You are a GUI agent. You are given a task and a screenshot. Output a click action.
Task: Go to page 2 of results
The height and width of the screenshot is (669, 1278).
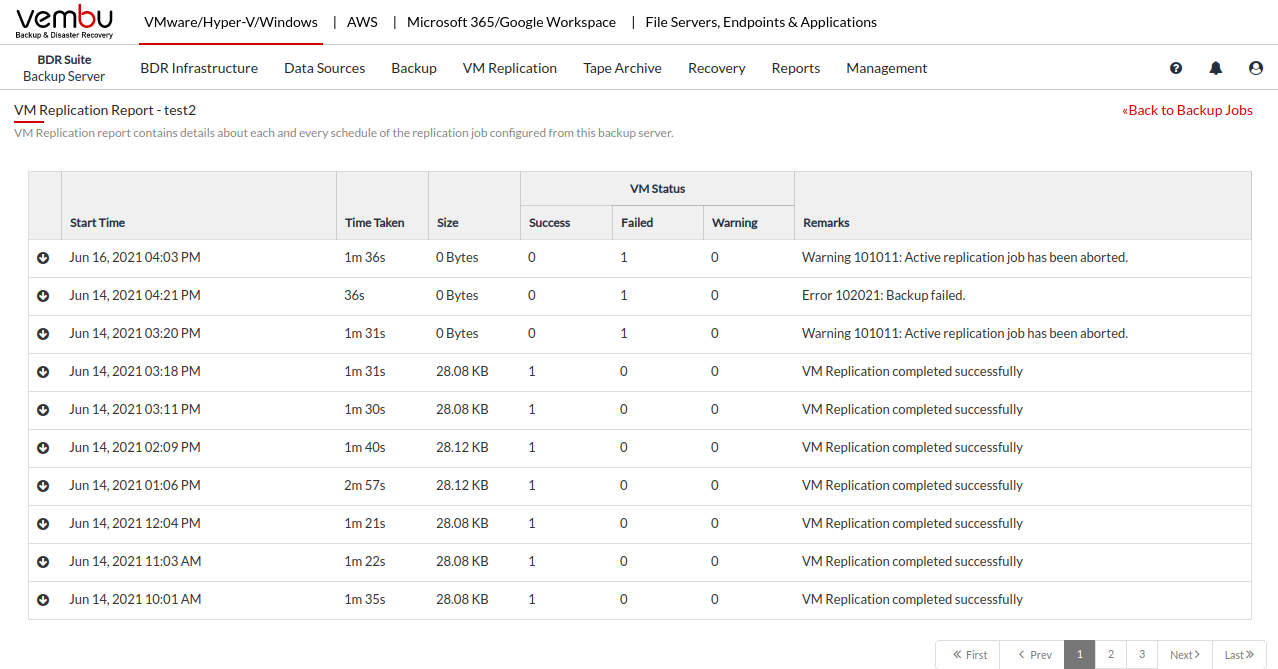(x=1110, y=655)
